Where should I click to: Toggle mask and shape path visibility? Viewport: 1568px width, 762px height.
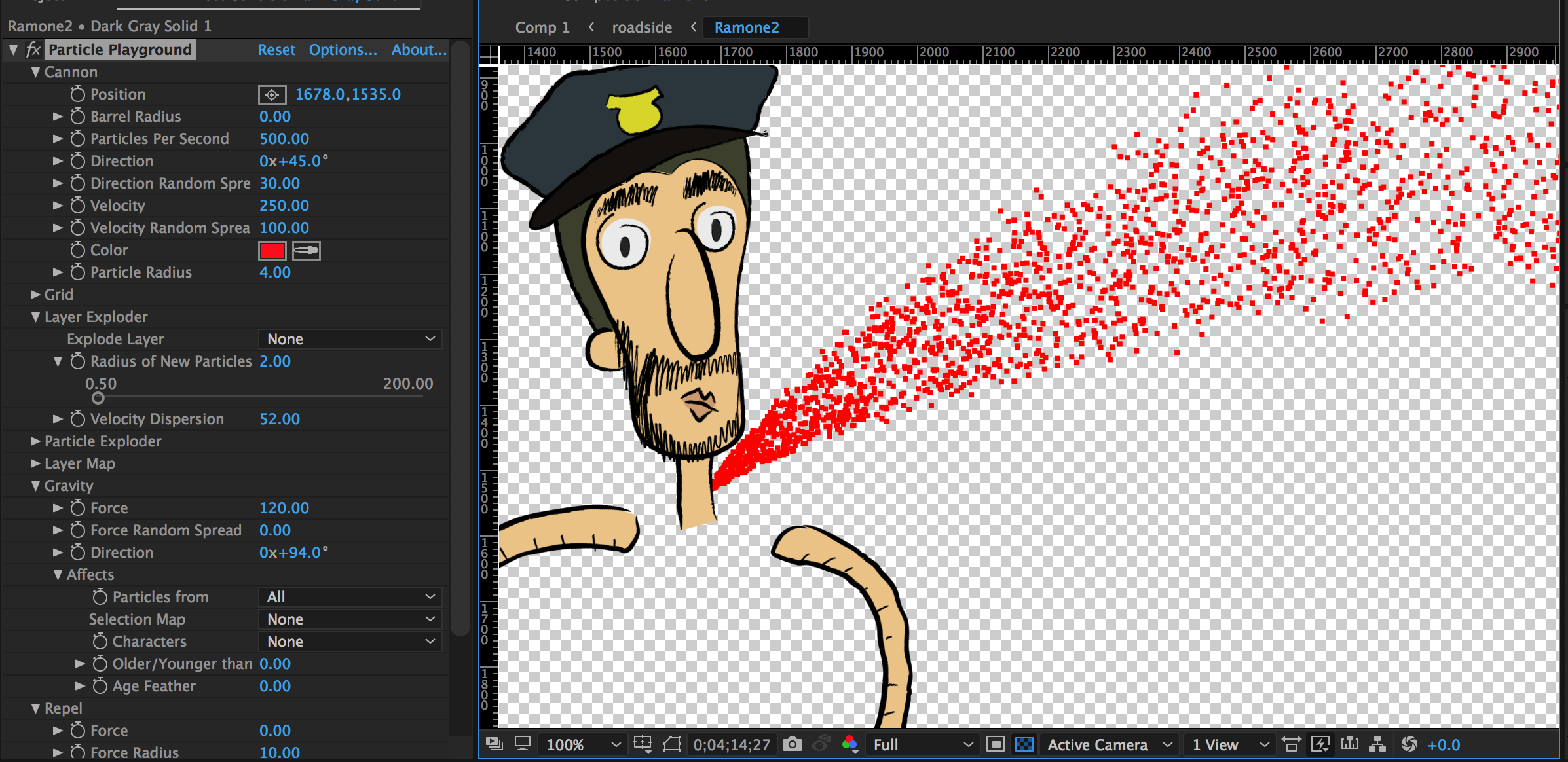pos(672,744)
